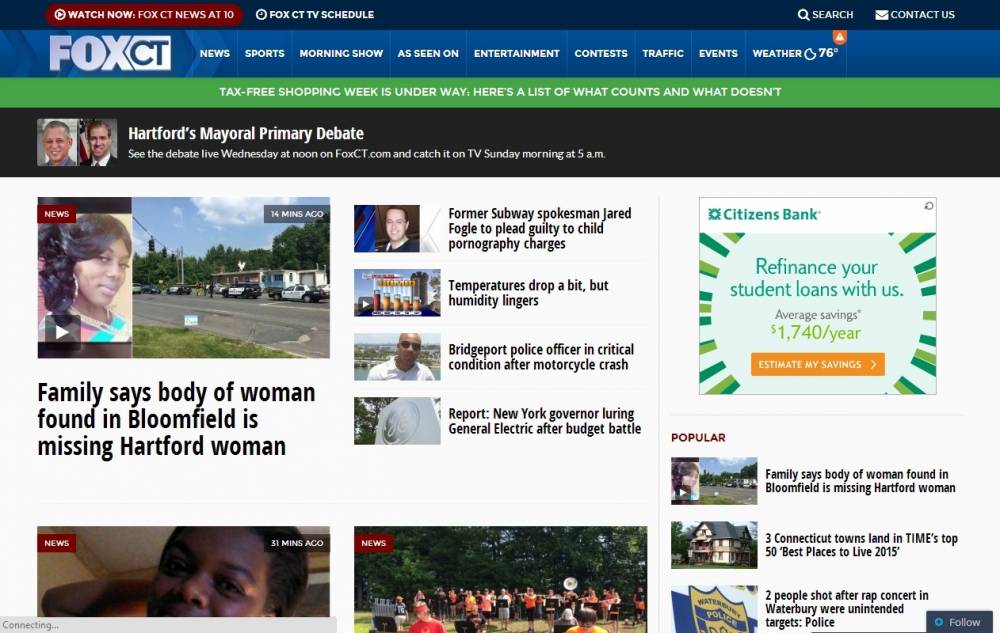Click the Contact Us envelope icon

(x=882, y=15)
